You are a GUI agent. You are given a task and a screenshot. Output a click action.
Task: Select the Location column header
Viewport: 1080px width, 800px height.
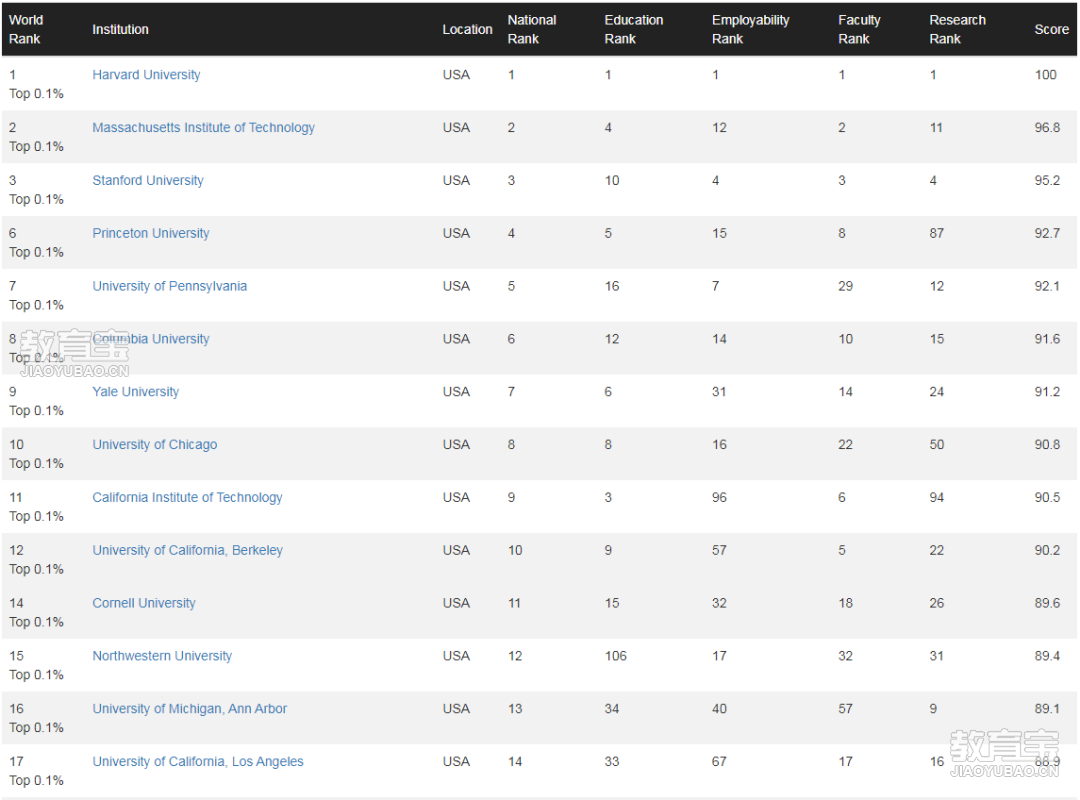(467, 30)
